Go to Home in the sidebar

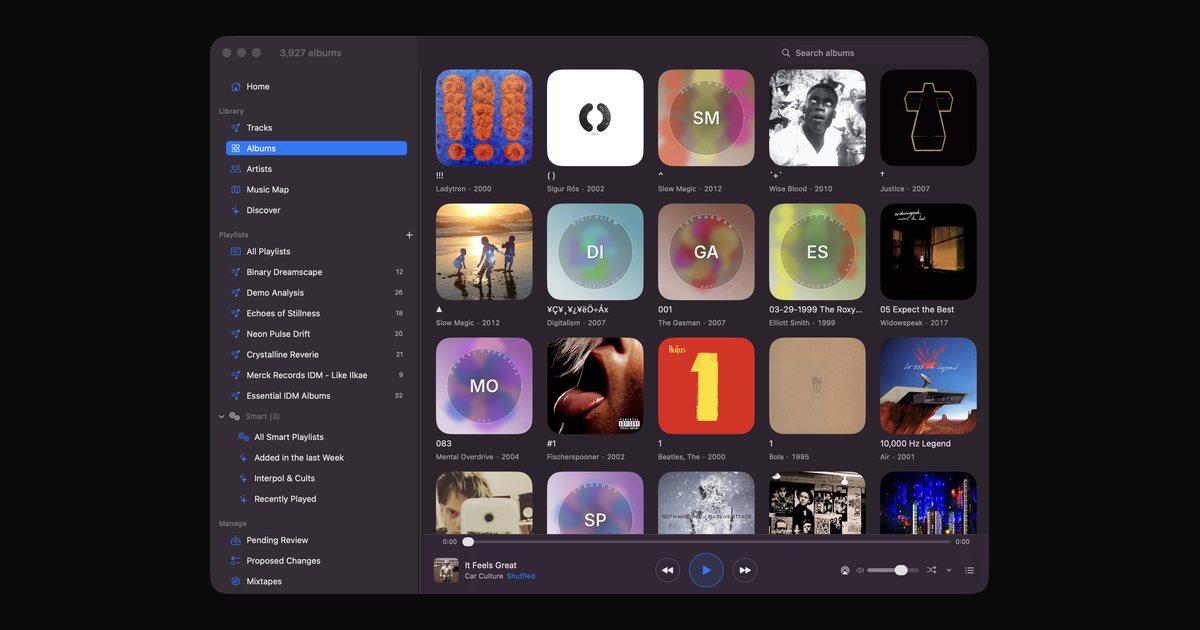pos(316,87)
